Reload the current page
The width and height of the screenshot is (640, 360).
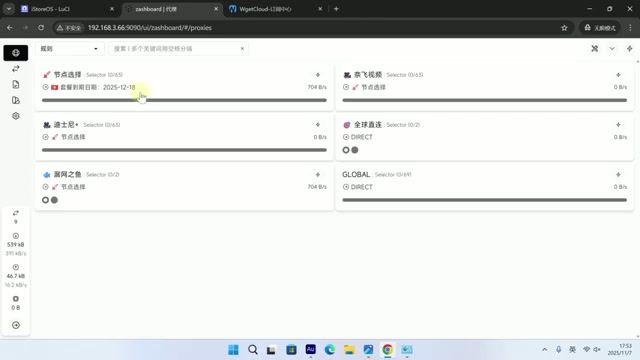coord(41,28)
